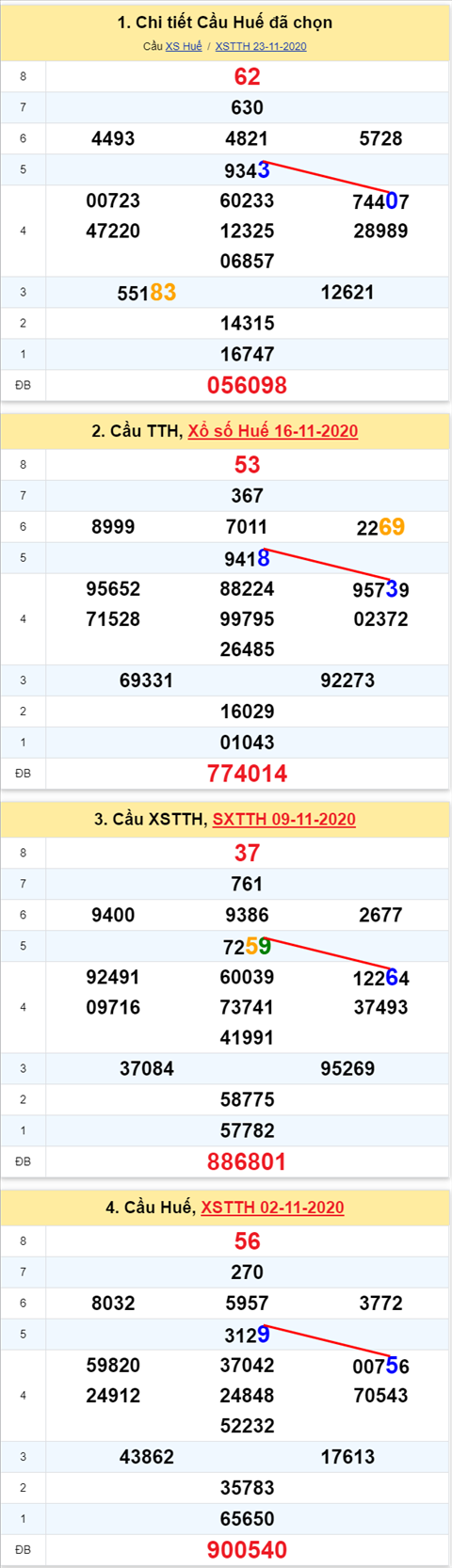Click the prize 8 number 53

click(x=247, y=465)
